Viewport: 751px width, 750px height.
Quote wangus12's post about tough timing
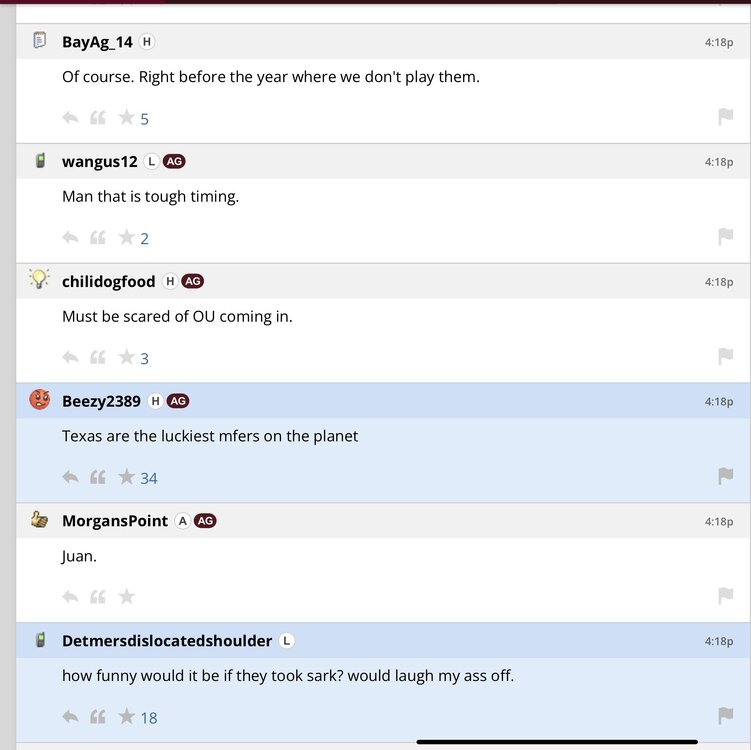98,238
